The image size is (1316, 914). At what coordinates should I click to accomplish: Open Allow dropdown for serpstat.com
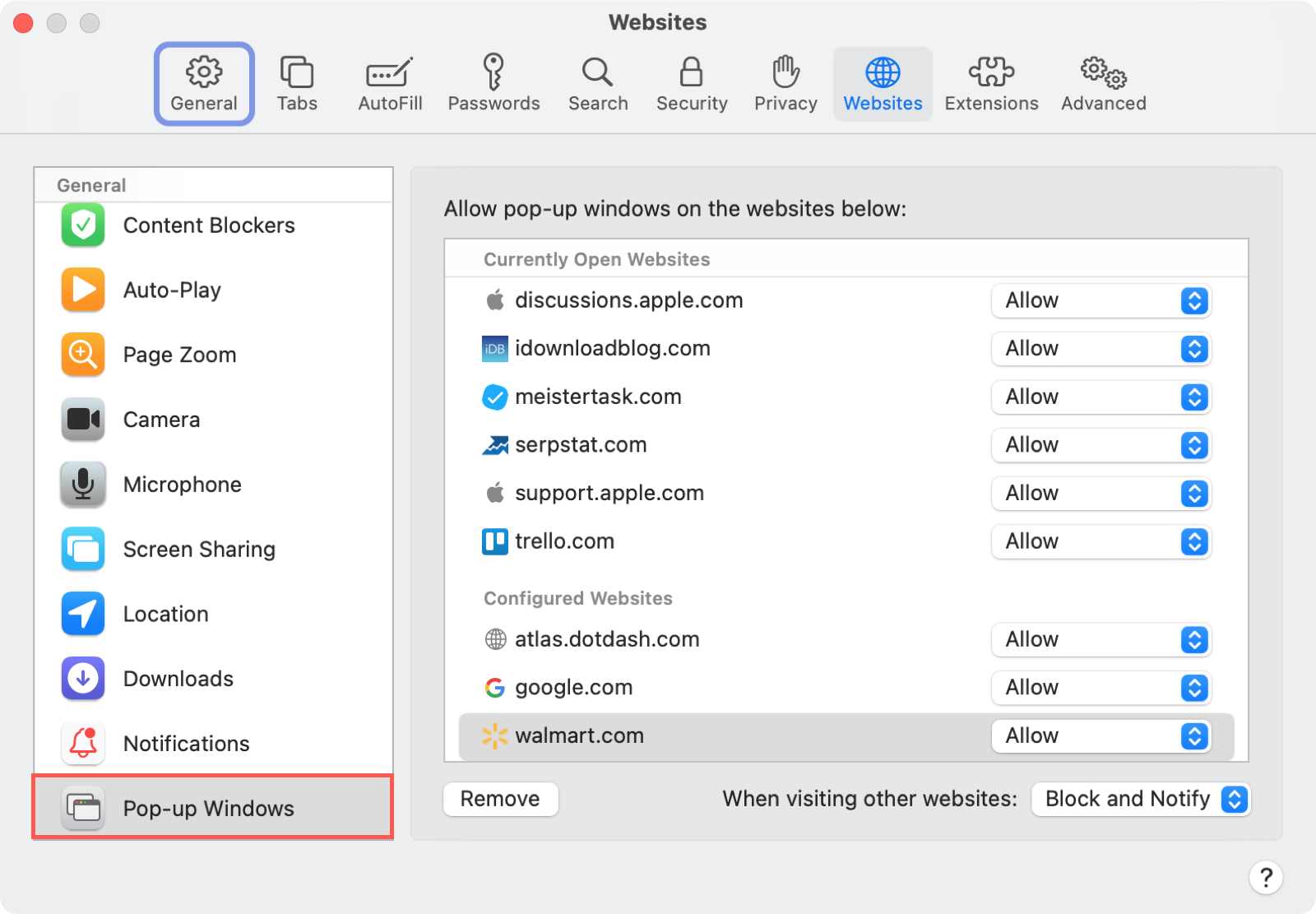tap(1101, 445)
